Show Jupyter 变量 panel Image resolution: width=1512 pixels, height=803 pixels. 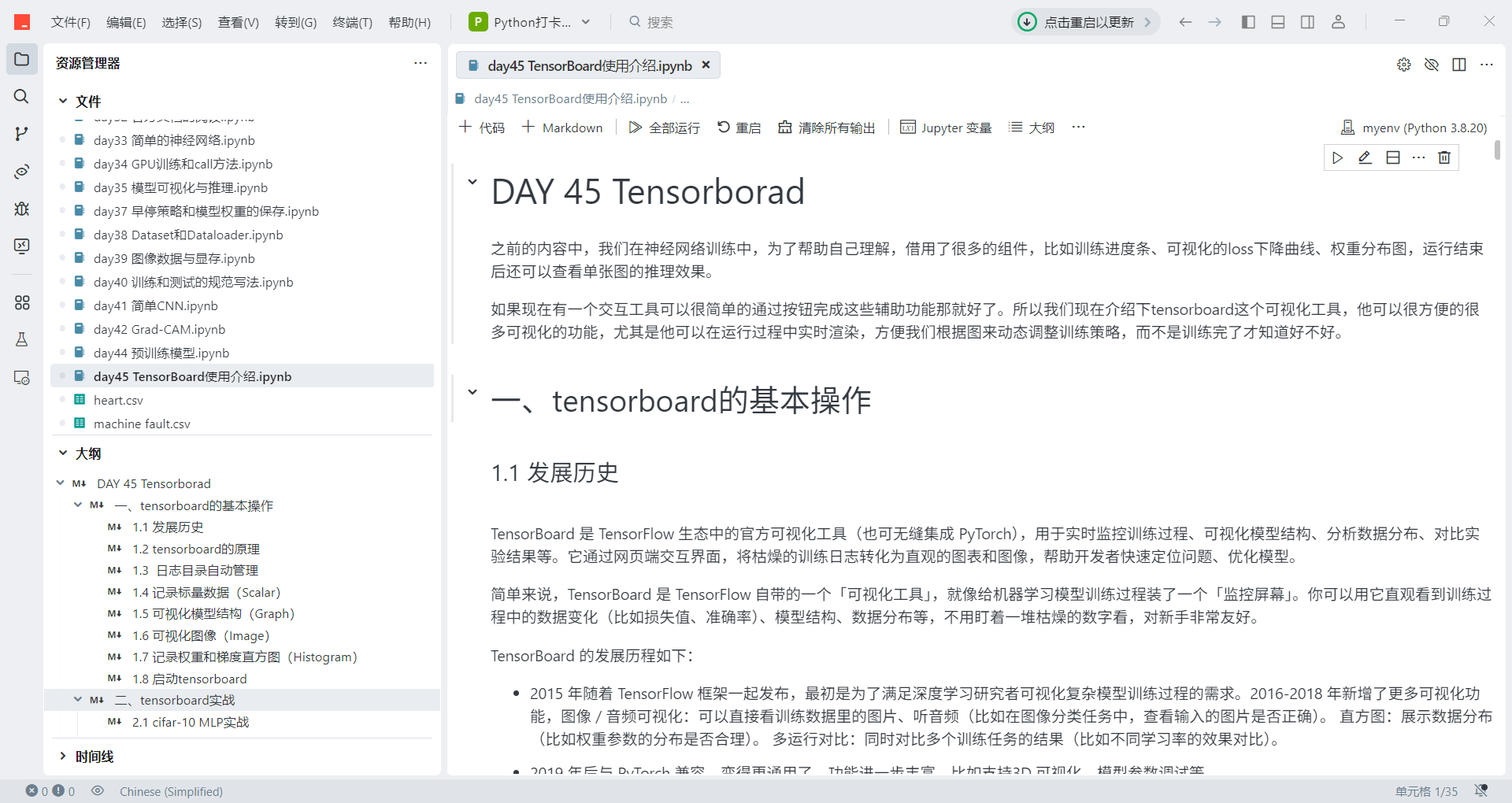point(945,127)
